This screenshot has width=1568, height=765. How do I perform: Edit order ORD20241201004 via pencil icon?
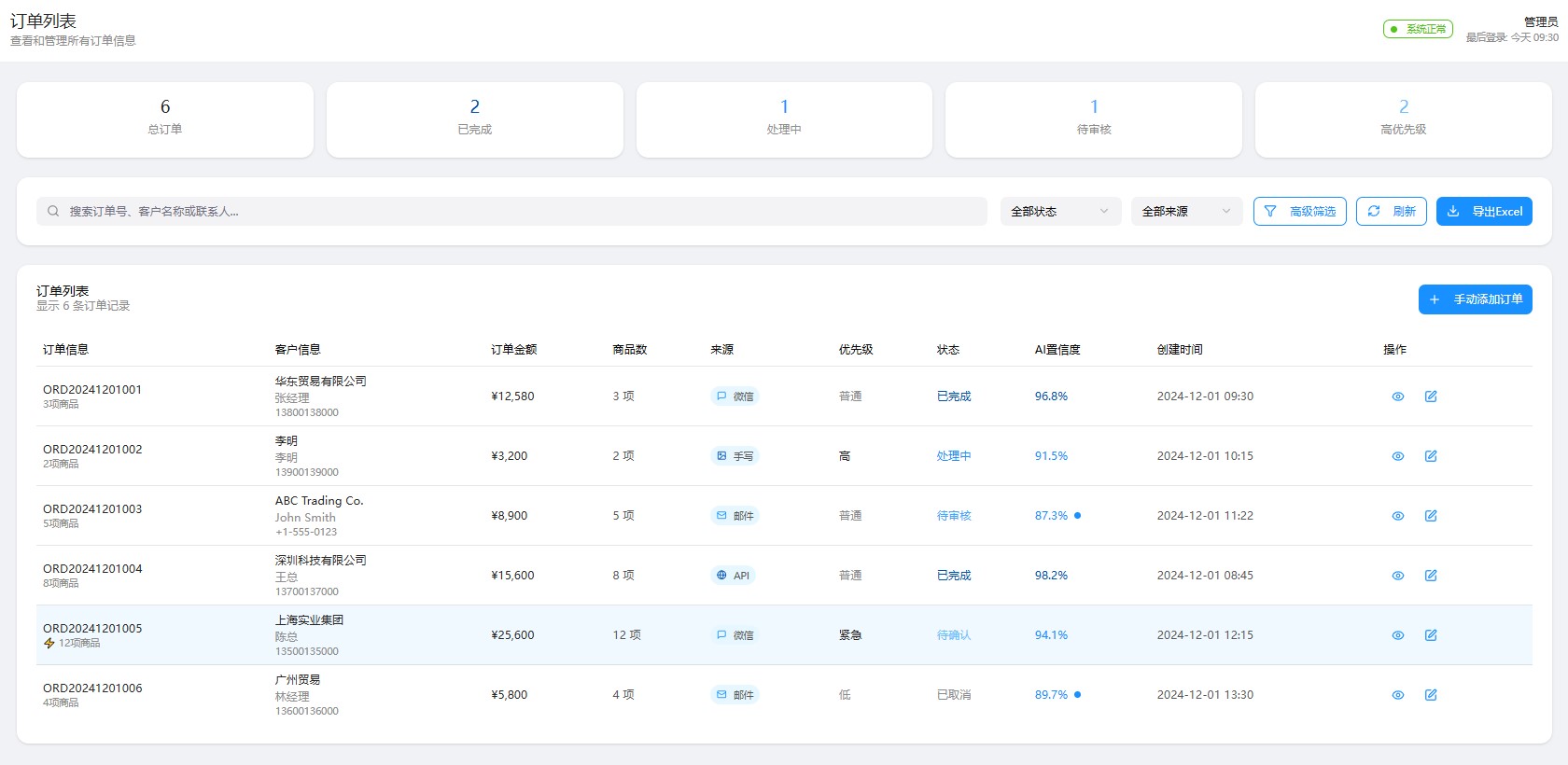tap(1430, 576)
